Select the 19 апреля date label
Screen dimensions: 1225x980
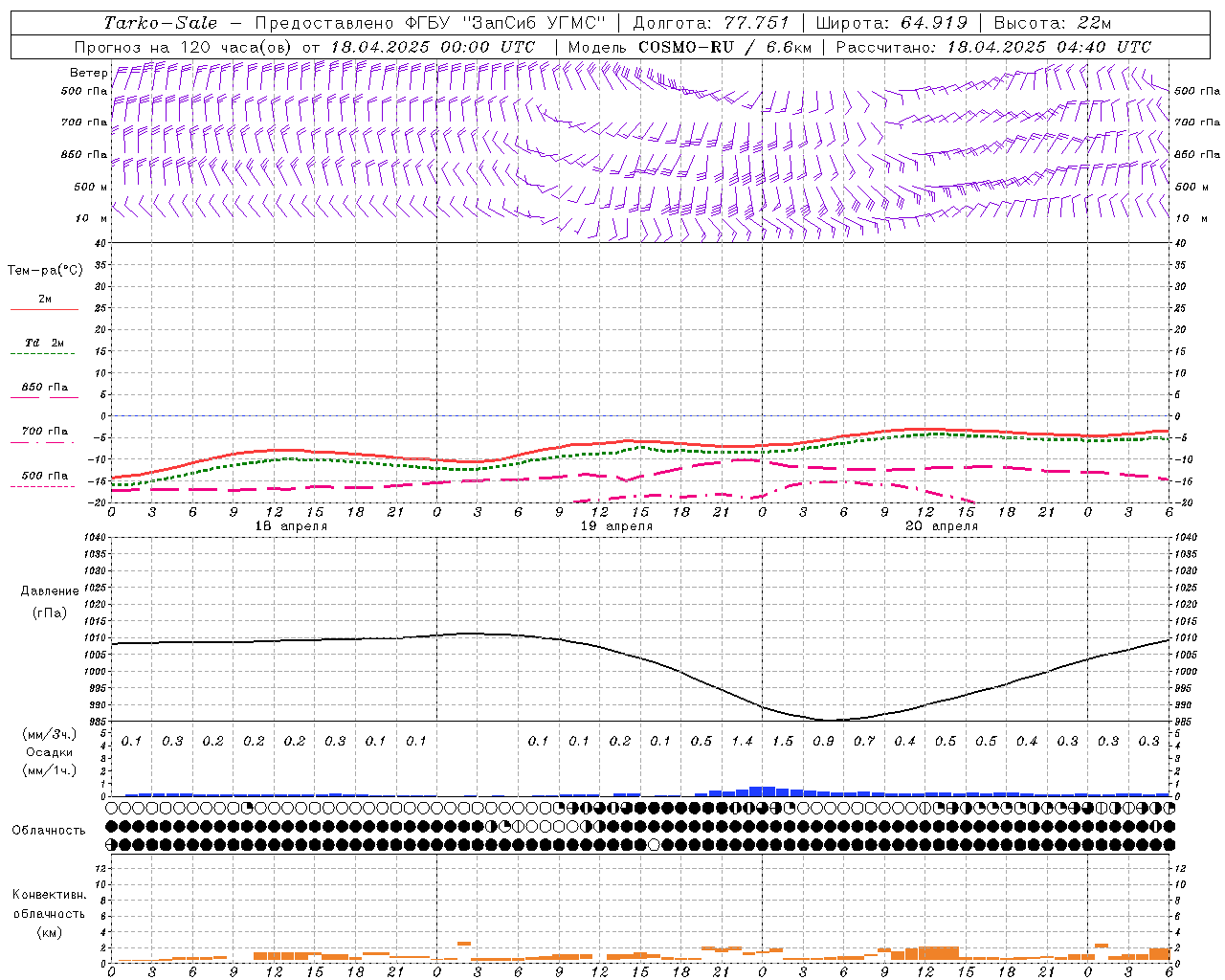click(x=616, y=526)
